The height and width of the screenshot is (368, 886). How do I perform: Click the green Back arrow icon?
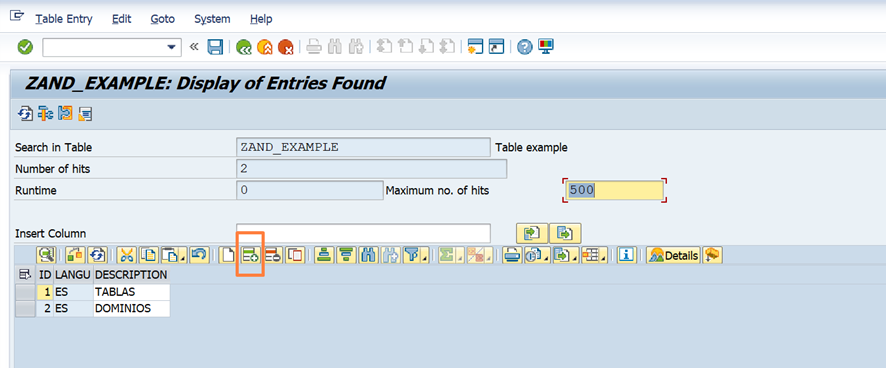(244, 47)
